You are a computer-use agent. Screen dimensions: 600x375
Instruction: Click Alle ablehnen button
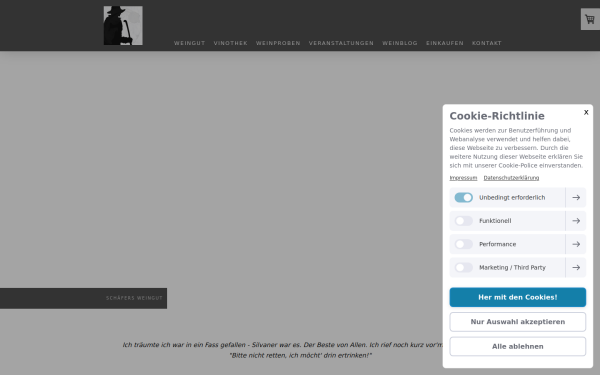(x=518, y=346)
